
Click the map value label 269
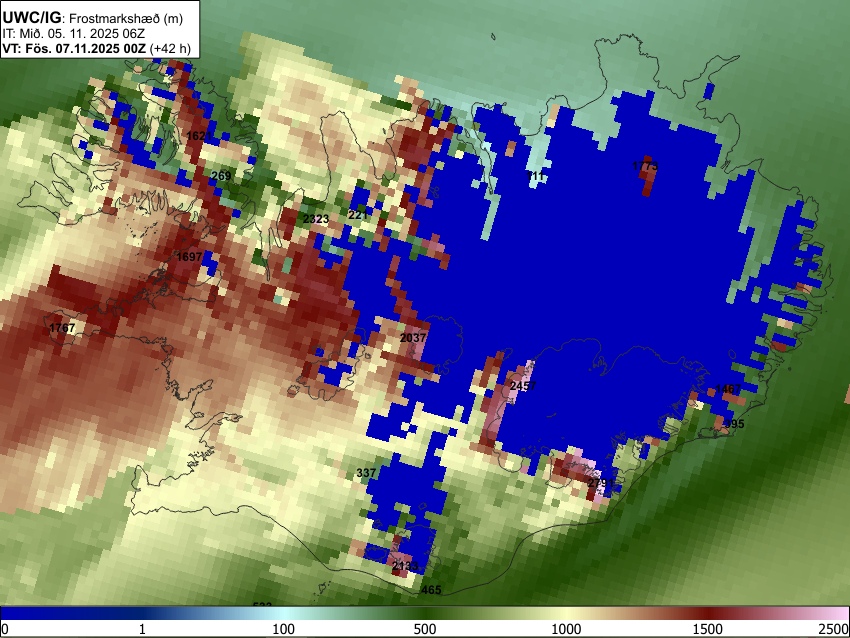(221, 176)
